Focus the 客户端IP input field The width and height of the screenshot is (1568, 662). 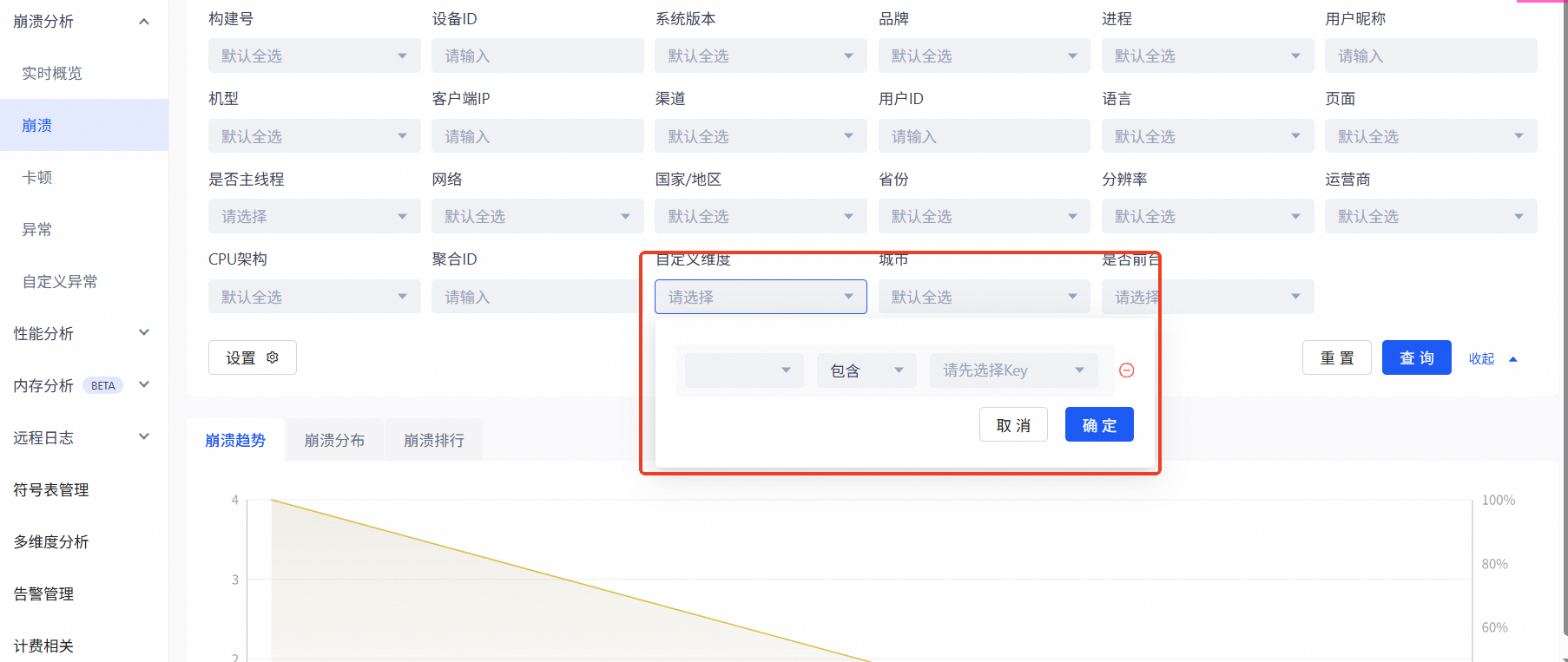point(537,136)
